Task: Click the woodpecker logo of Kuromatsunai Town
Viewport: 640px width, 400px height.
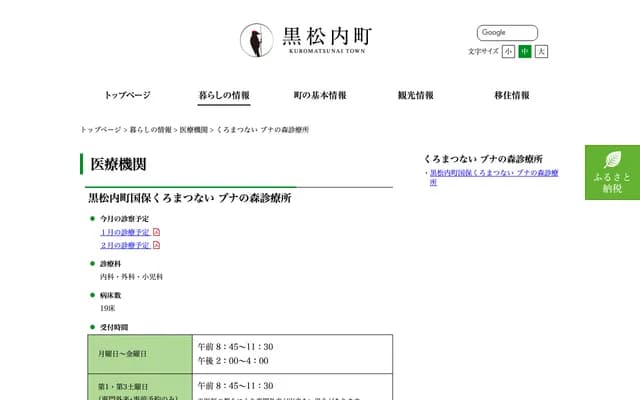Action: [256, 39]
